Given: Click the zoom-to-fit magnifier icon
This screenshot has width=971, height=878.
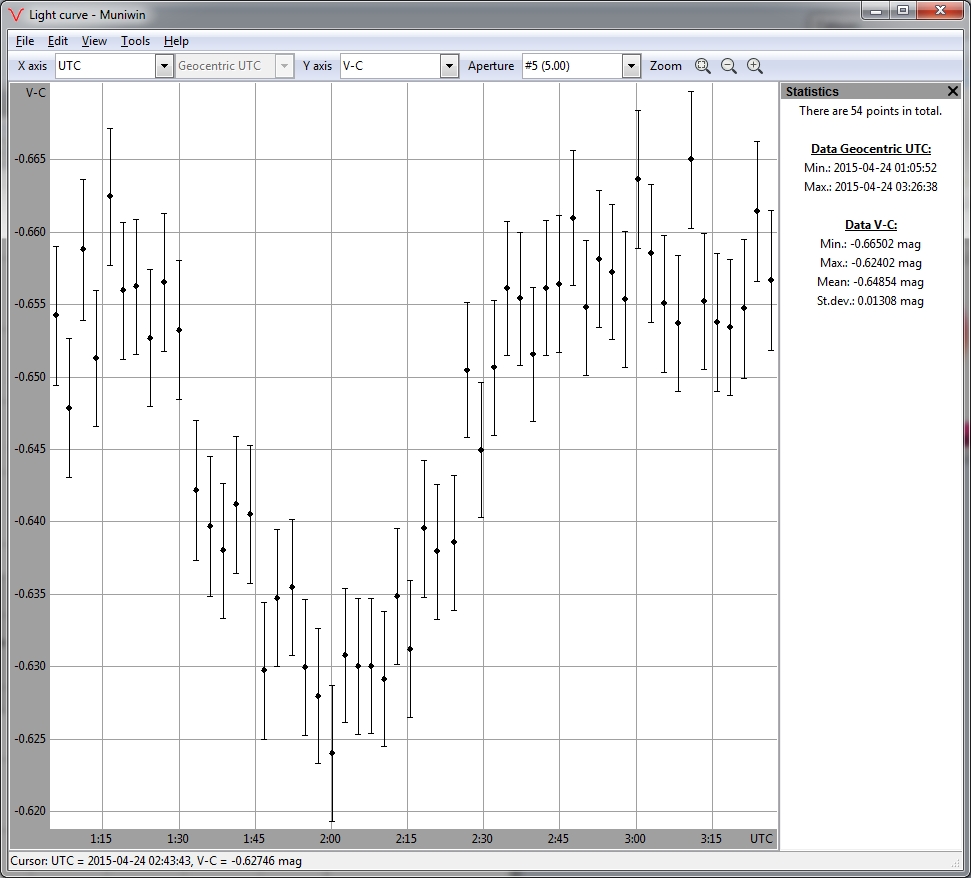Looking at the screenshot, I should (703, 65).
